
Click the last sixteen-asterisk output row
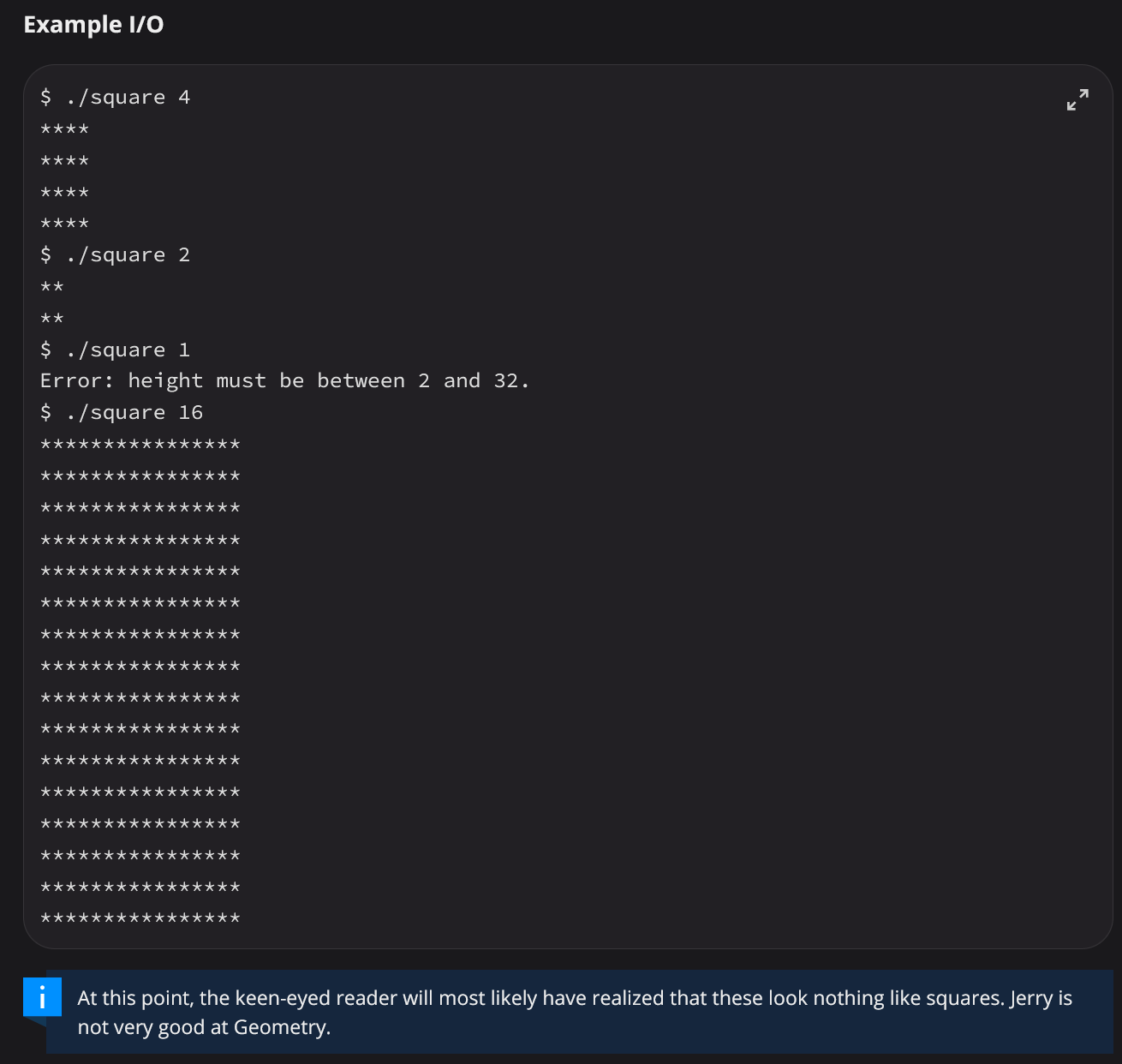(x=140, y=919)
